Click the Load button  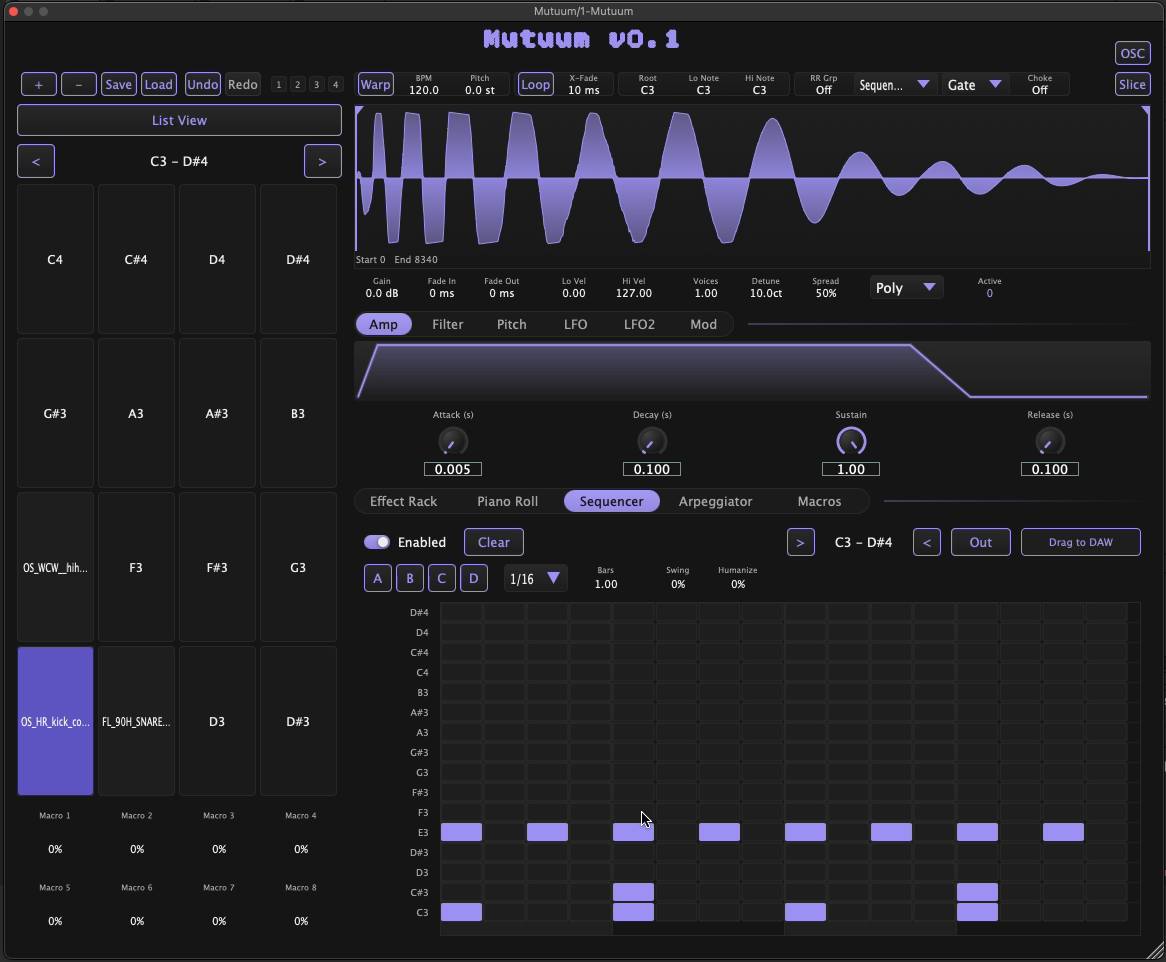[x=158, y=84]
